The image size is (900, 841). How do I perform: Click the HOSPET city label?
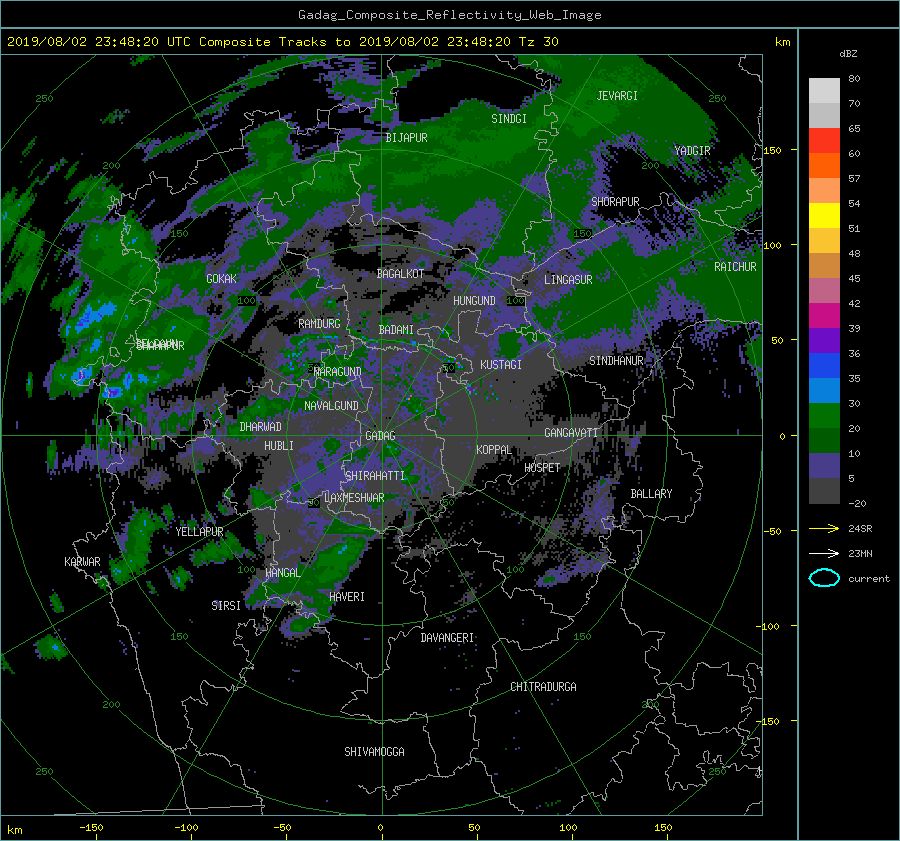click(542, 468)
